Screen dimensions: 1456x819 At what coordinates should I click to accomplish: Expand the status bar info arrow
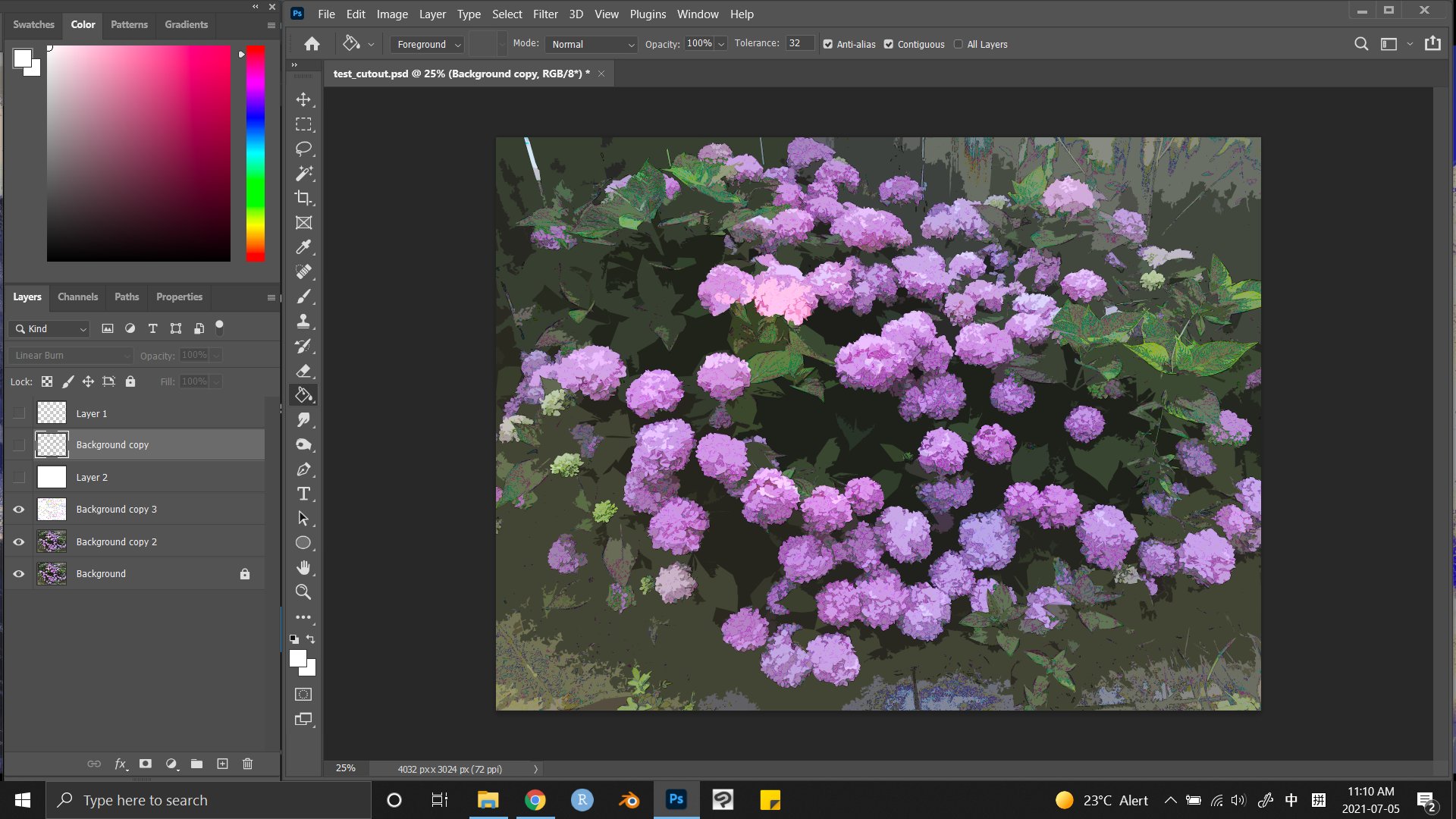point(535,769)
